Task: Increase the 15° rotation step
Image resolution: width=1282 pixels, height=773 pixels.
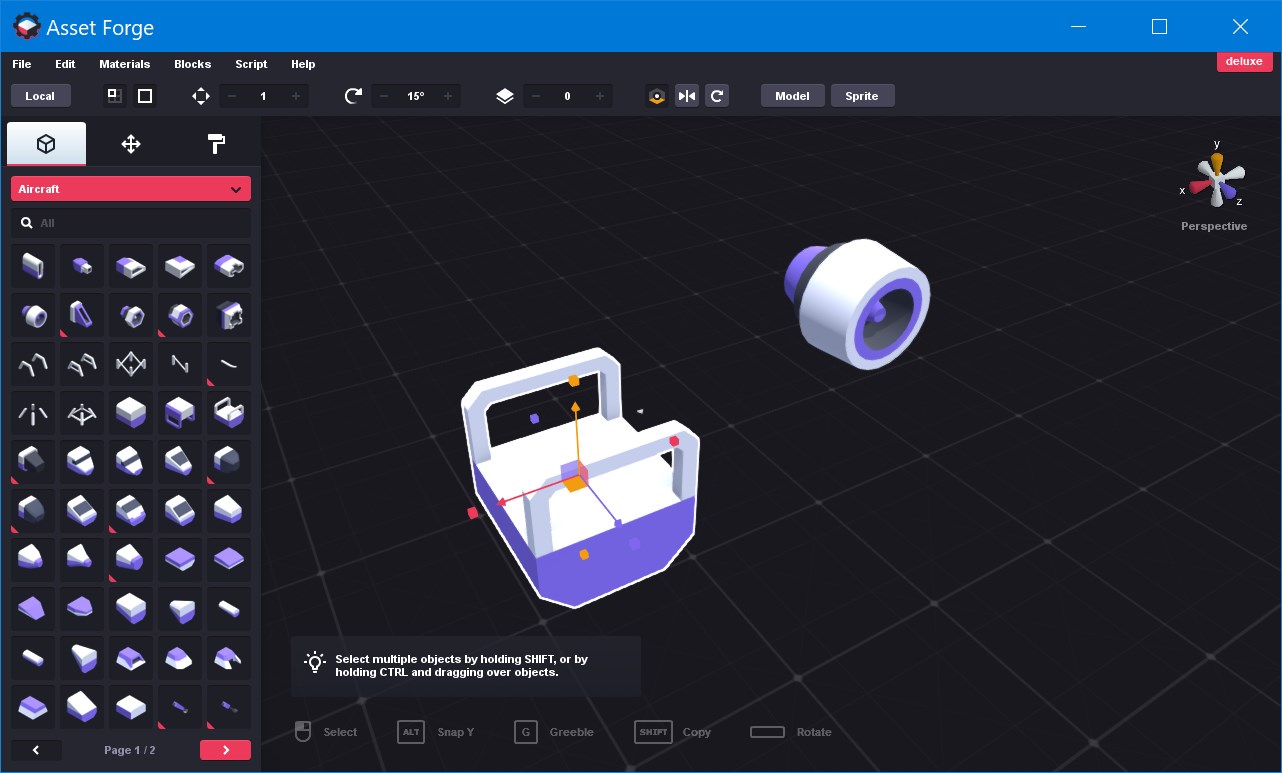Action: [447, 96]
